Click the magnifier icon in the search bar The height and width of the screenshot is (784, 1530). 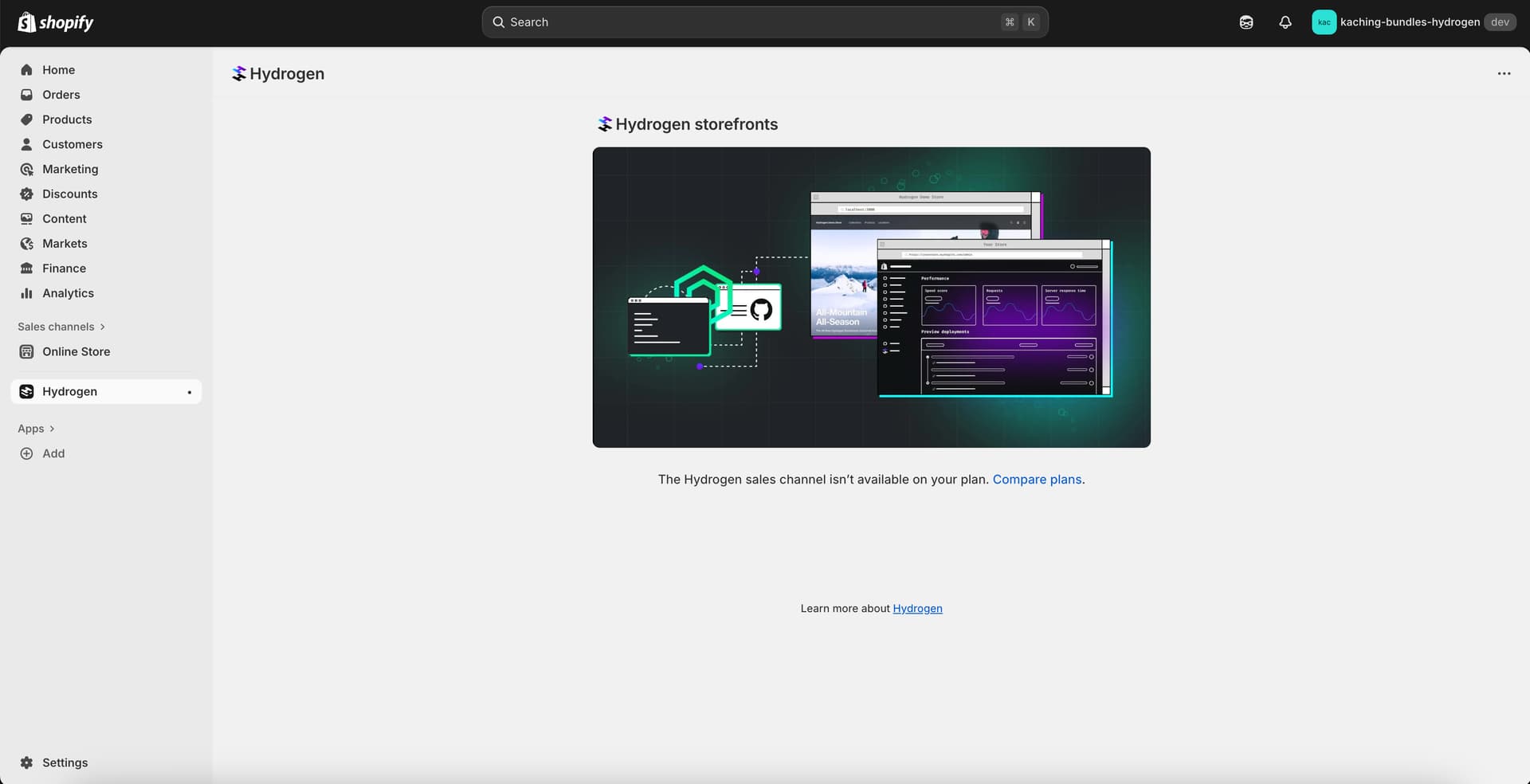(499, 22)
